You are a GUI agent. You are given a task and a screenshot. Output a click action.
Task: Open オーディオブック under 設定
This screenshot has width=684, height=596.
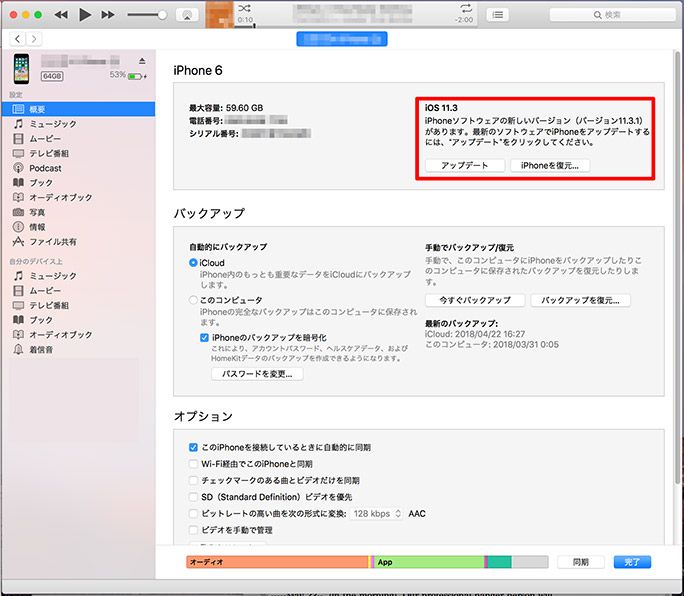pos(79,198)
